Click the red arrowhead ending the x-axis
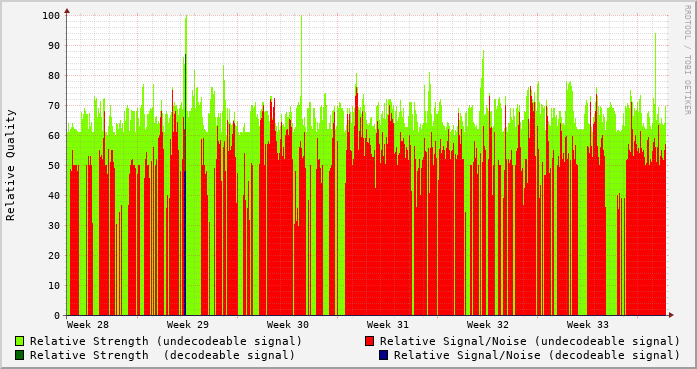 point(671,315)
